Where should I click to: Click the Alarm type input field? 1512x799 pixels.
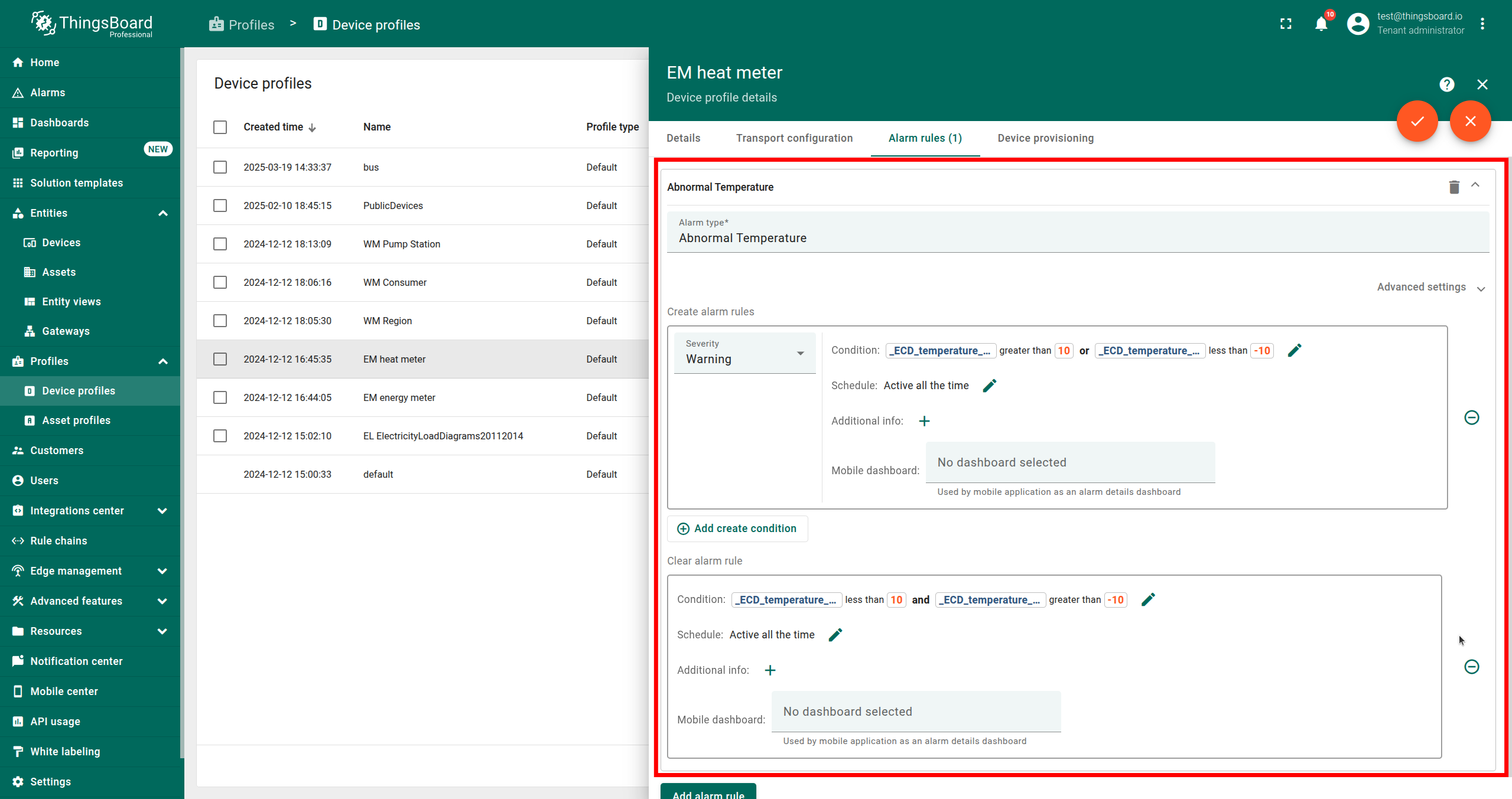(1077, 238)
